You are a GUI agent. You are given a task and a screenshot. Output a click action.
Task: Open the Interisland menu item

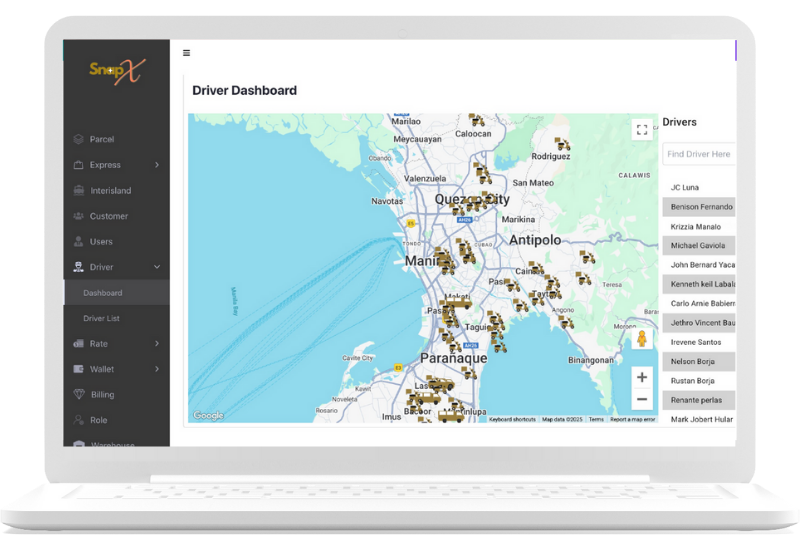coord(116,190)
